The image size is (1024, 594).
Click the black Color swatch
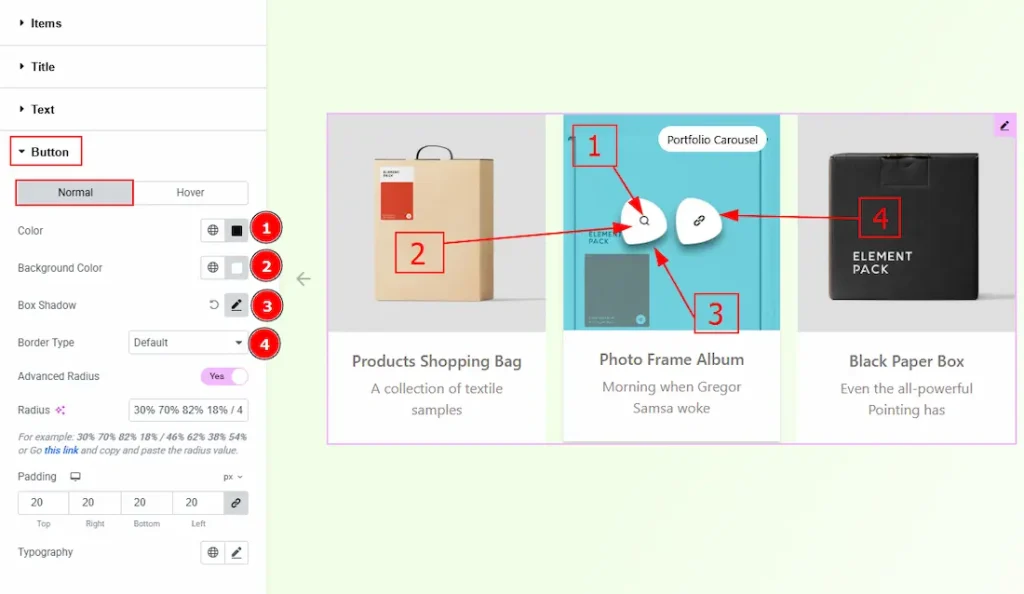tap(236, 230)
